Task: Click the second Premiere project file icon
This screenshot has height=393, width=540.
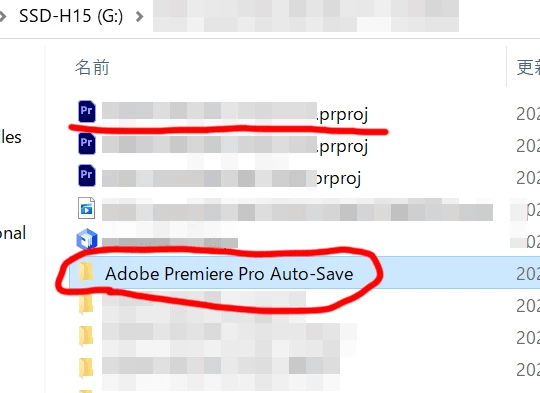Action: tap(86, 143)
